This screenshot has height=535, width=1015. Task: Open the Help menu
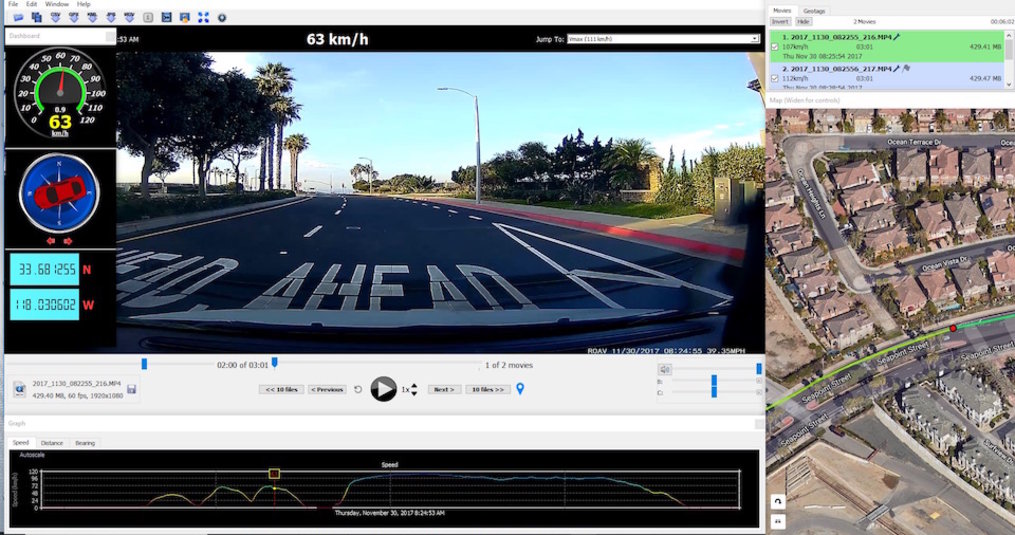pos(84,4)
